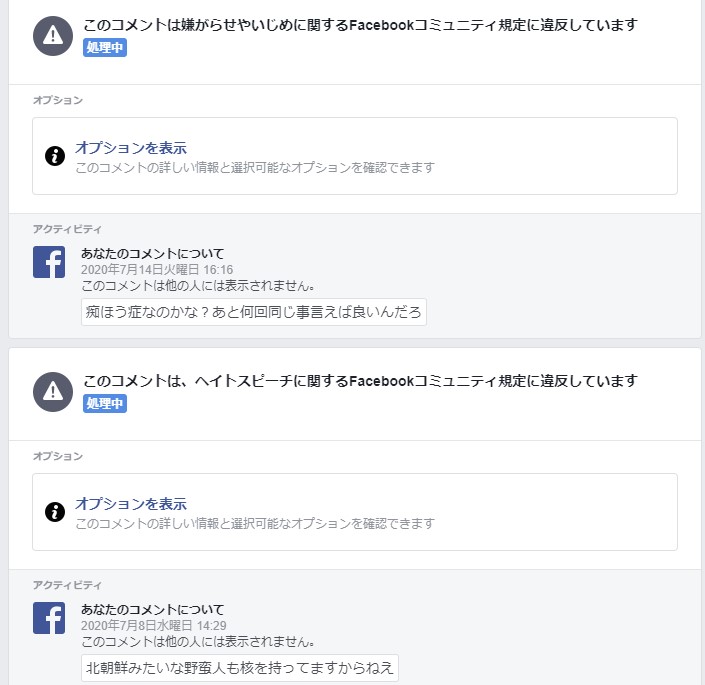Viewport: 705px width, 685px height.
Task: Select the hate speech community standards violation heading
Action: click(360, 381)
